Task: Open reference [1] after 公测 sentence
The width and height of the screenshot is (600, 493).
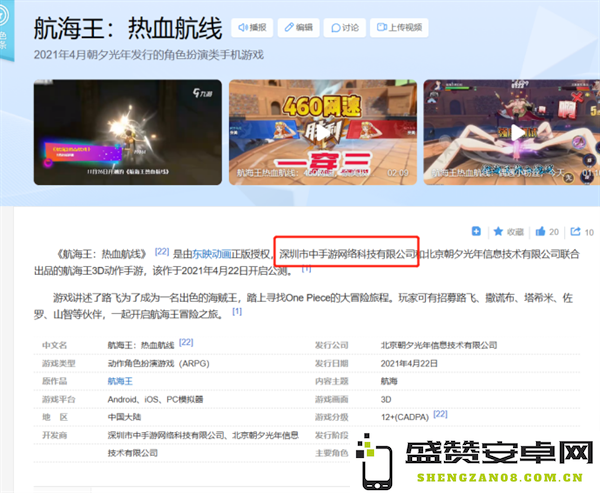Action: pos(307,269)
